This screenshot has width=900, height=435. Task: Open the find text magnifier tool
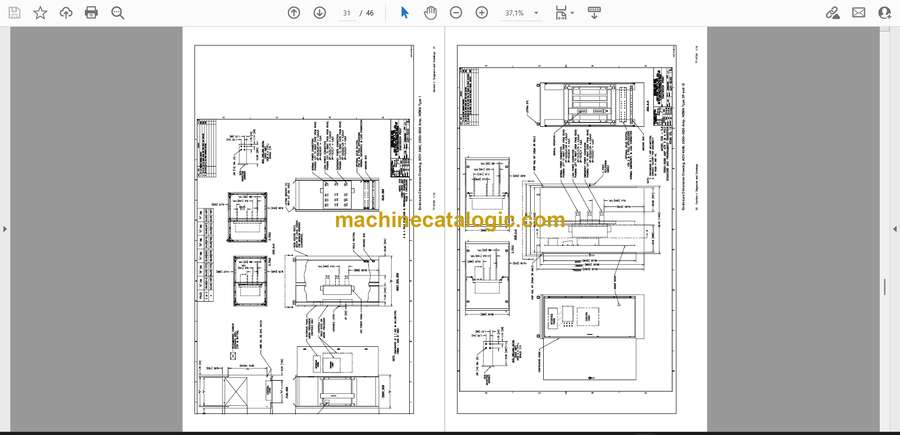coord(118,13)
